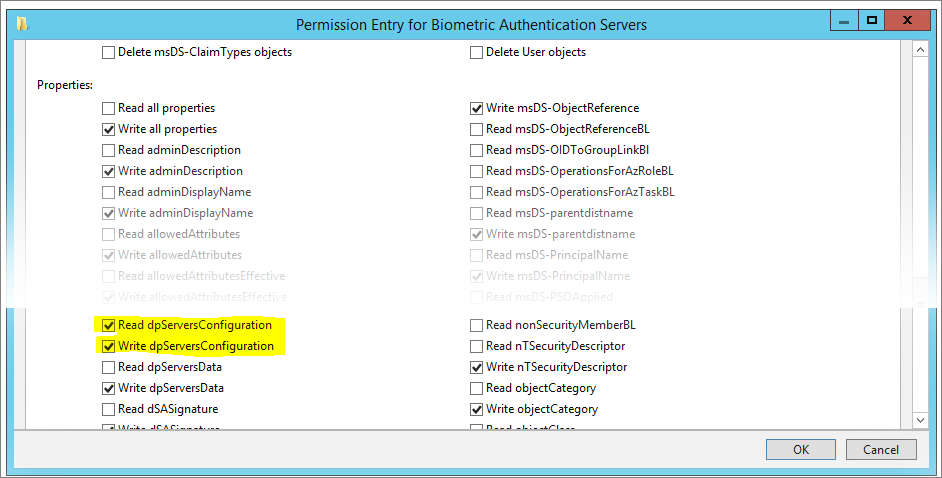
Task: Check Read msDS-ObjectReferenceBL option
Action: [x=477, y=129]
